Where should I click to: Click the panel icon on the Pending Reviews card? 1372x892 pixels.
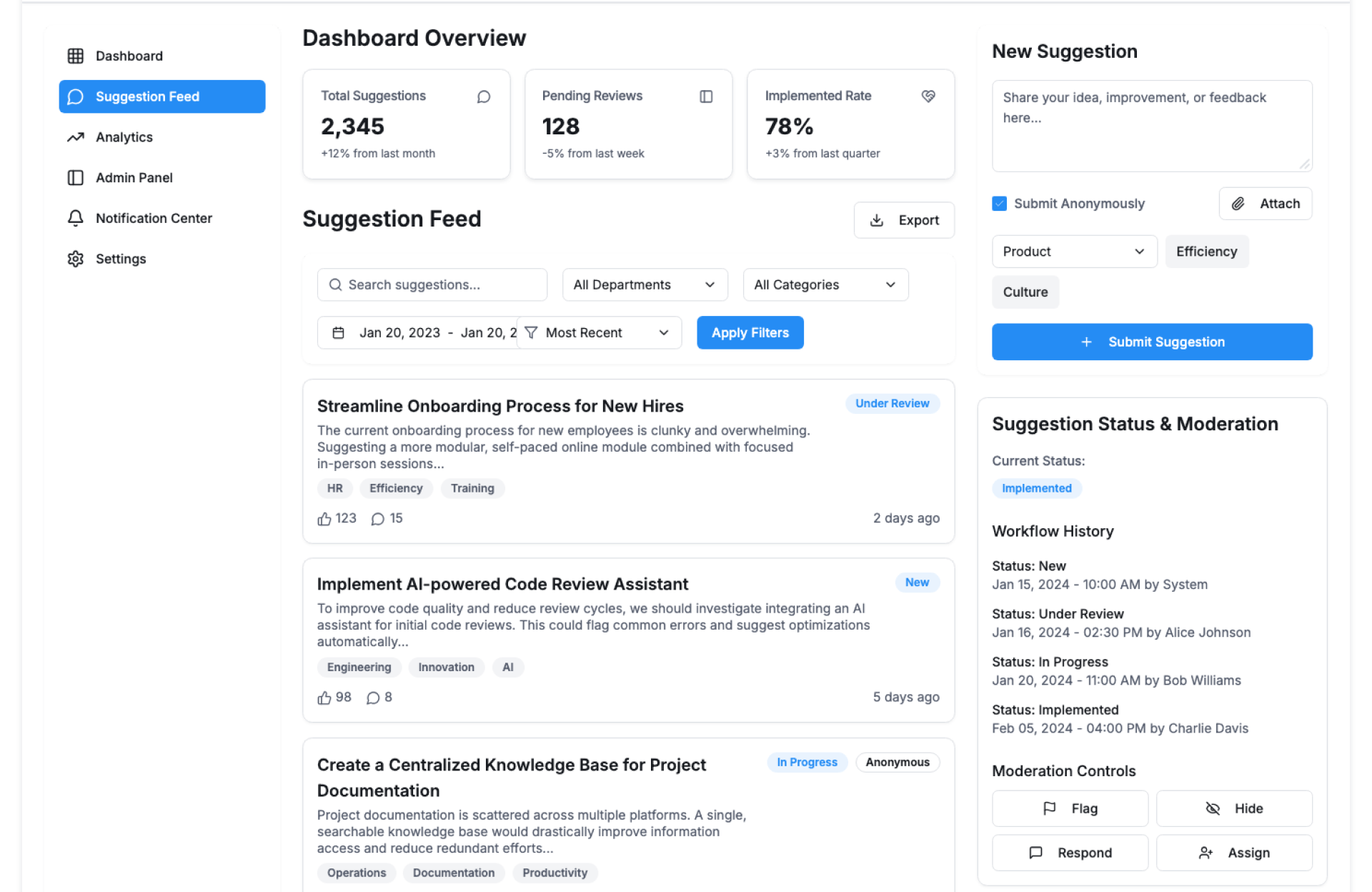[x=706, y=96]
